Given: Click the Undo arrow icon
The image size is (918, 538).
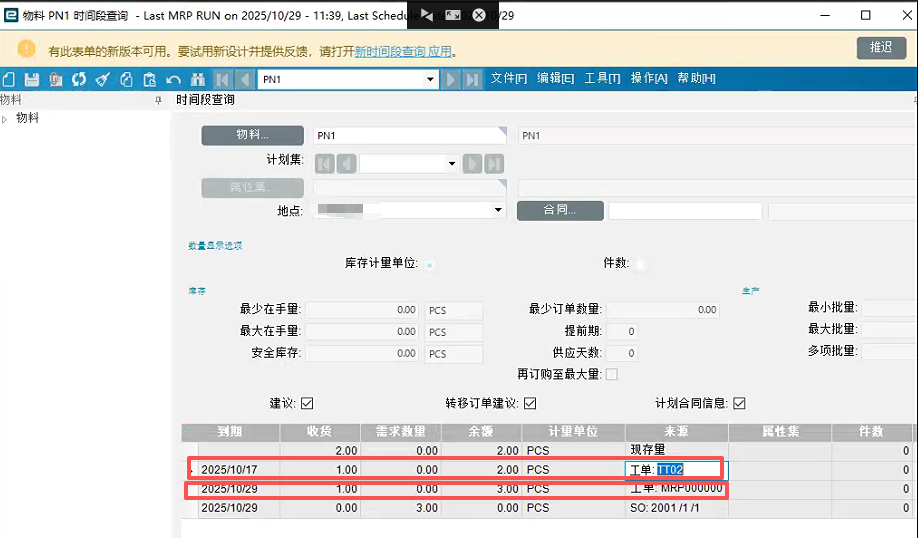Looking at the screenshot, I should 173,79.
